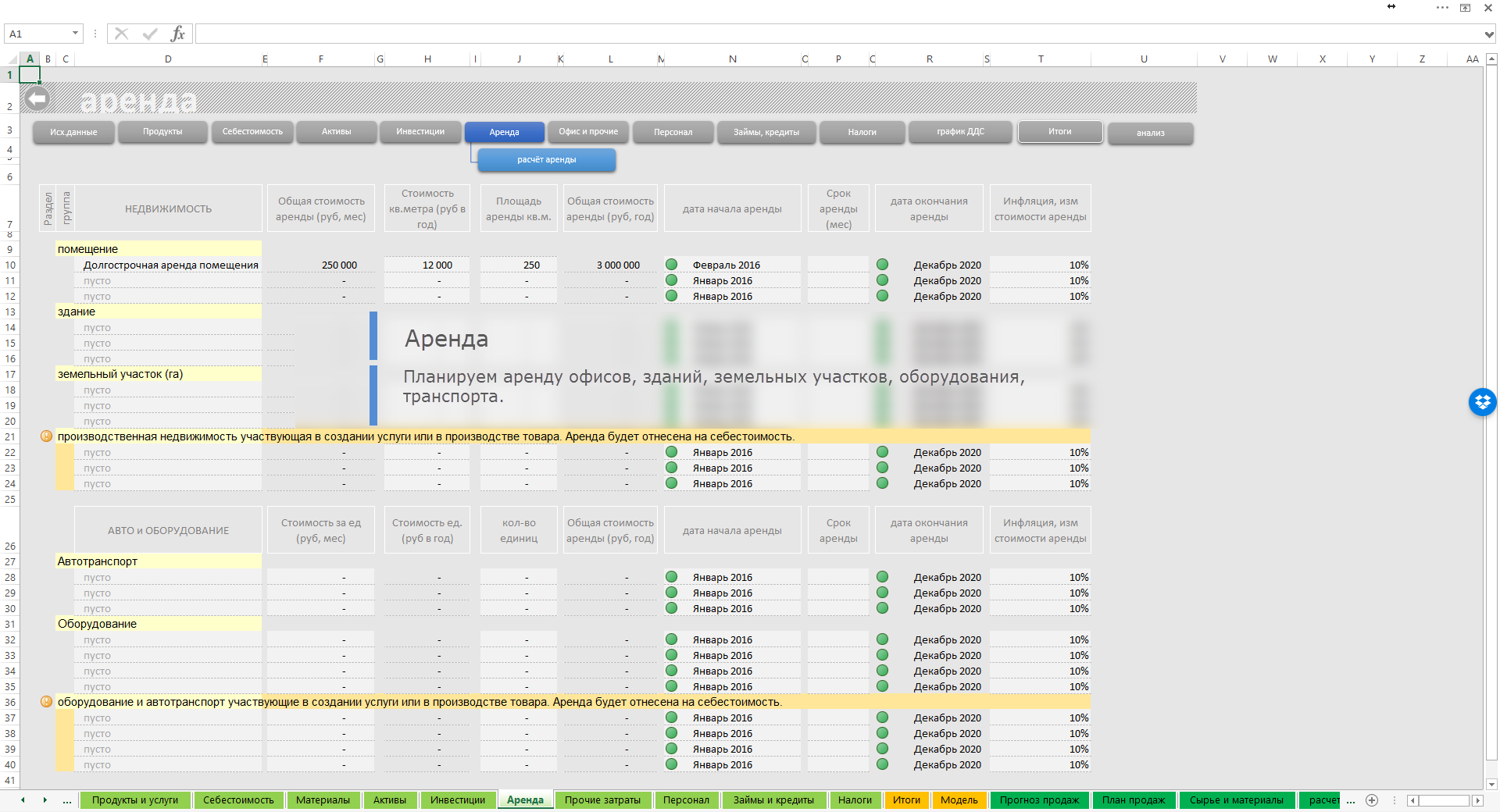The height and width of the screenshot is (812, 1500).
Task: Click green start-date indicator in row 10
Action: point(671,265)
